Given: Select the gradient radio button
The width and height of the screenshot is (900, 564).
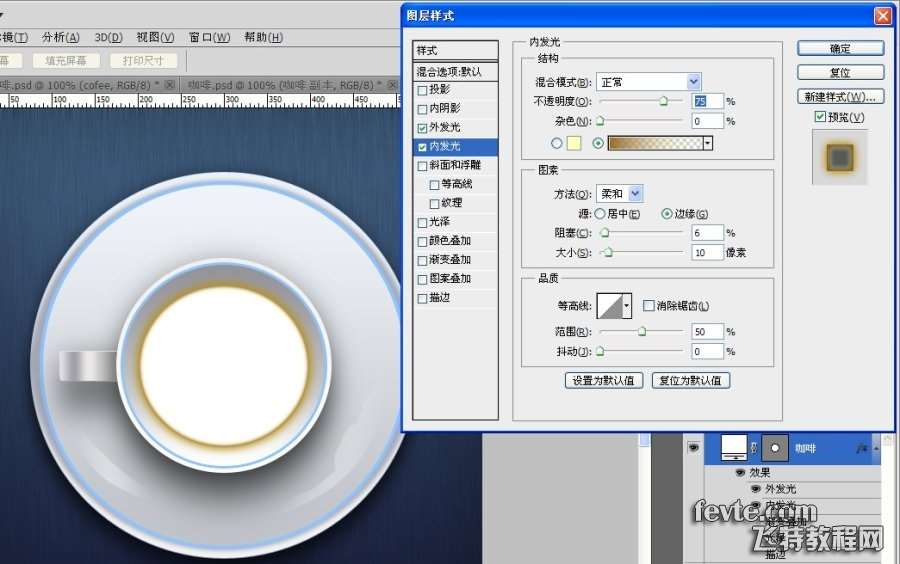Looking at the screenshot, I should [598, 143].
